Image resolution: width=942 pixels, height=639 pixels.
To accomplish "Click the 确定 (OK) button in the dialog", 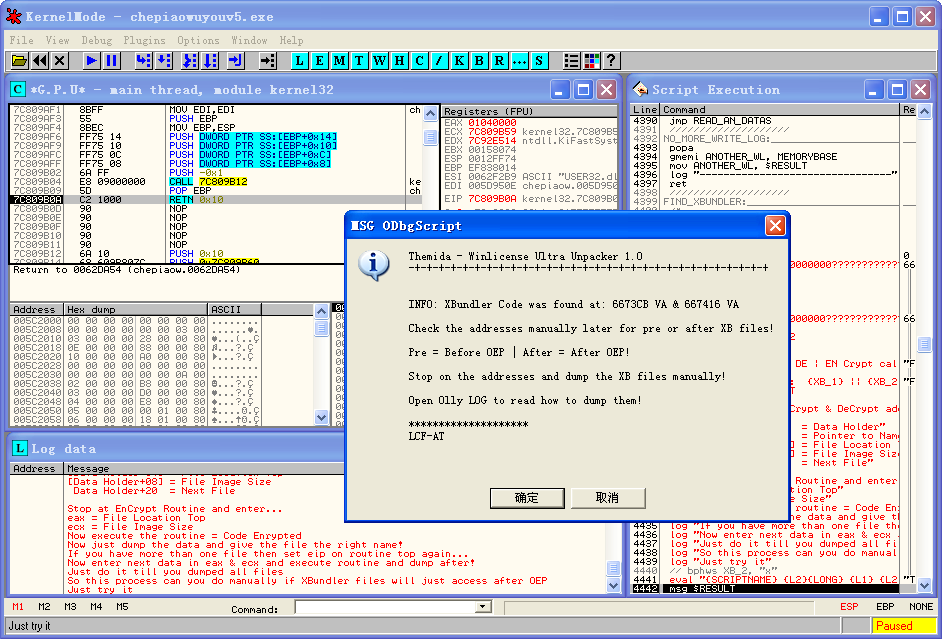I will coord(527,498).
